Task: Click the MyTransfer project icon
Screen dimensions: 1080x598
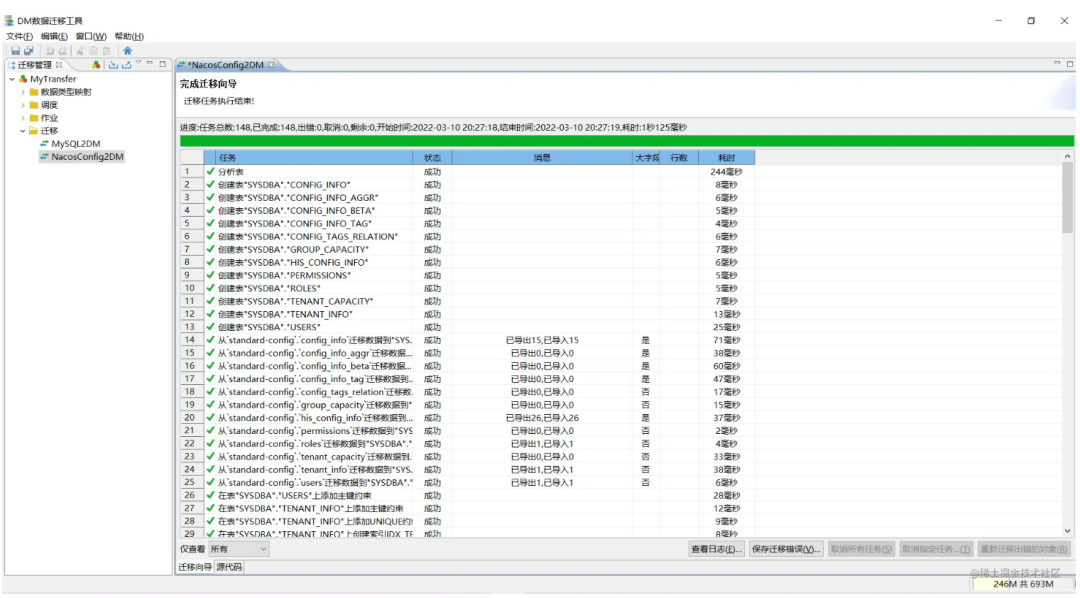Action: pyautogui.click(x=23, y=79)
